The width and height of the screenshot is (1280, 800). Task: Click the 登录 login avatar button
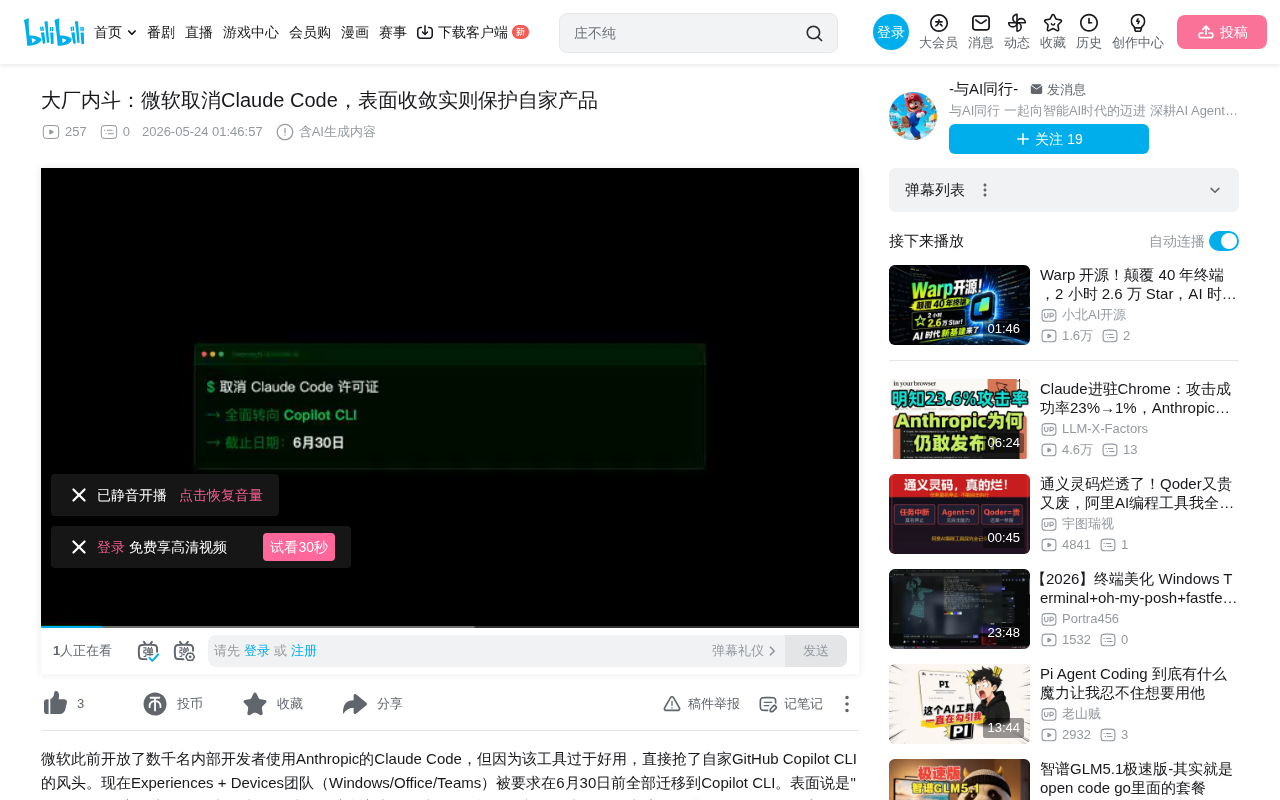coord(891,32)
